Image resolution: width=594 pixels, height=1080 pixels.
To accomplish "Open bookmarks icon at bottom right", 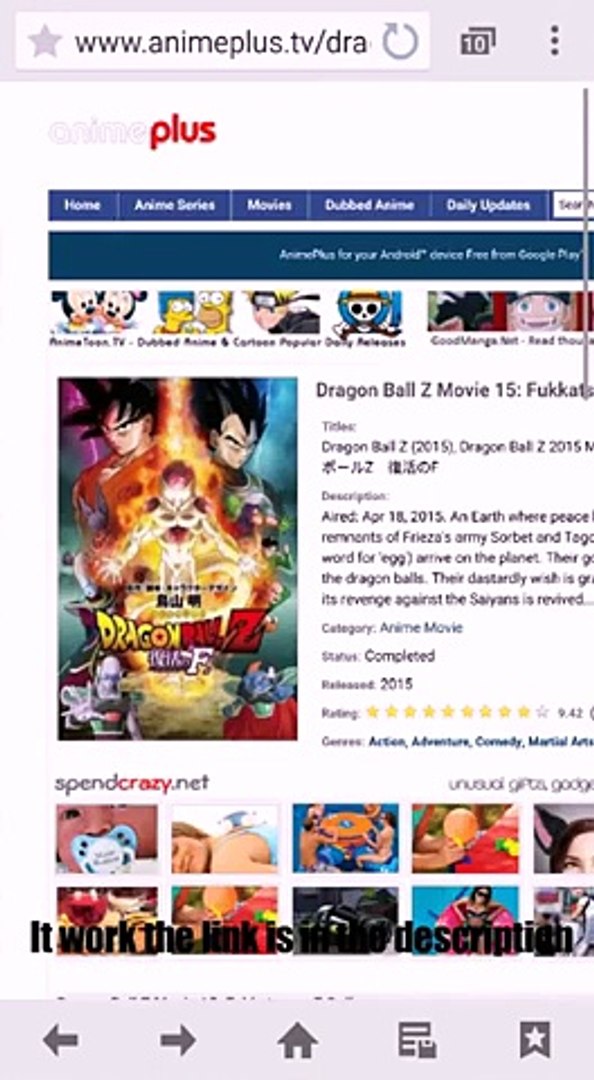I will click(x=535, y=1039).
